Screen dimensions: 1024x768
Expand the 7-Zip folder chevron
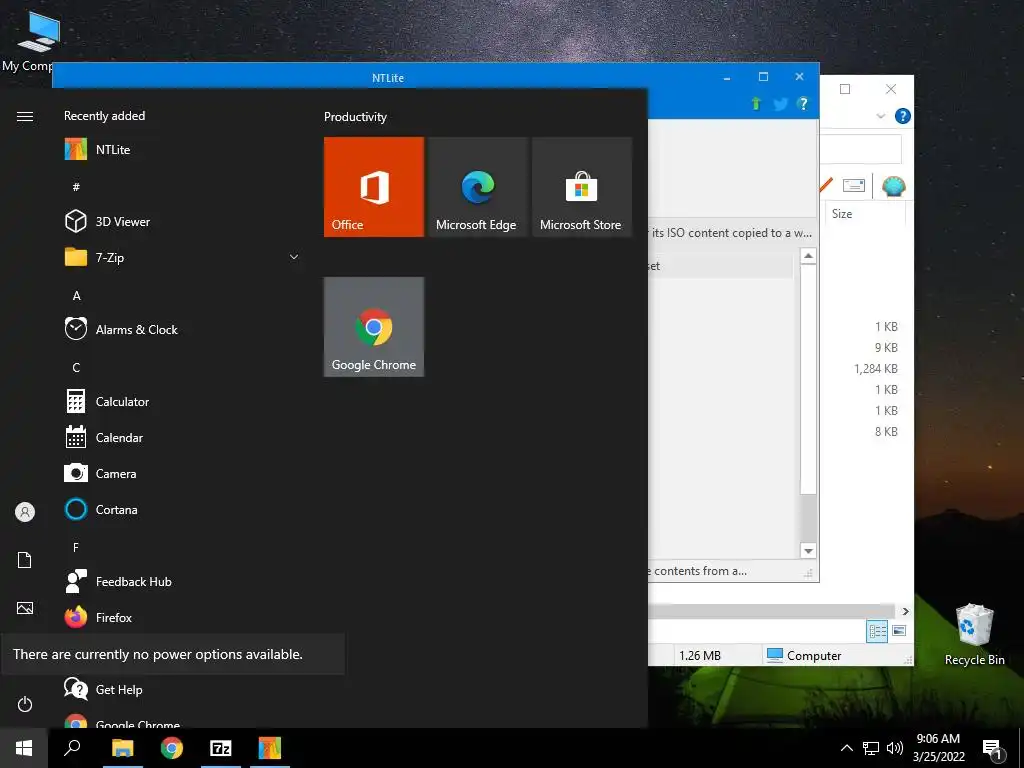pyautogui.click(x=294, y=257)
